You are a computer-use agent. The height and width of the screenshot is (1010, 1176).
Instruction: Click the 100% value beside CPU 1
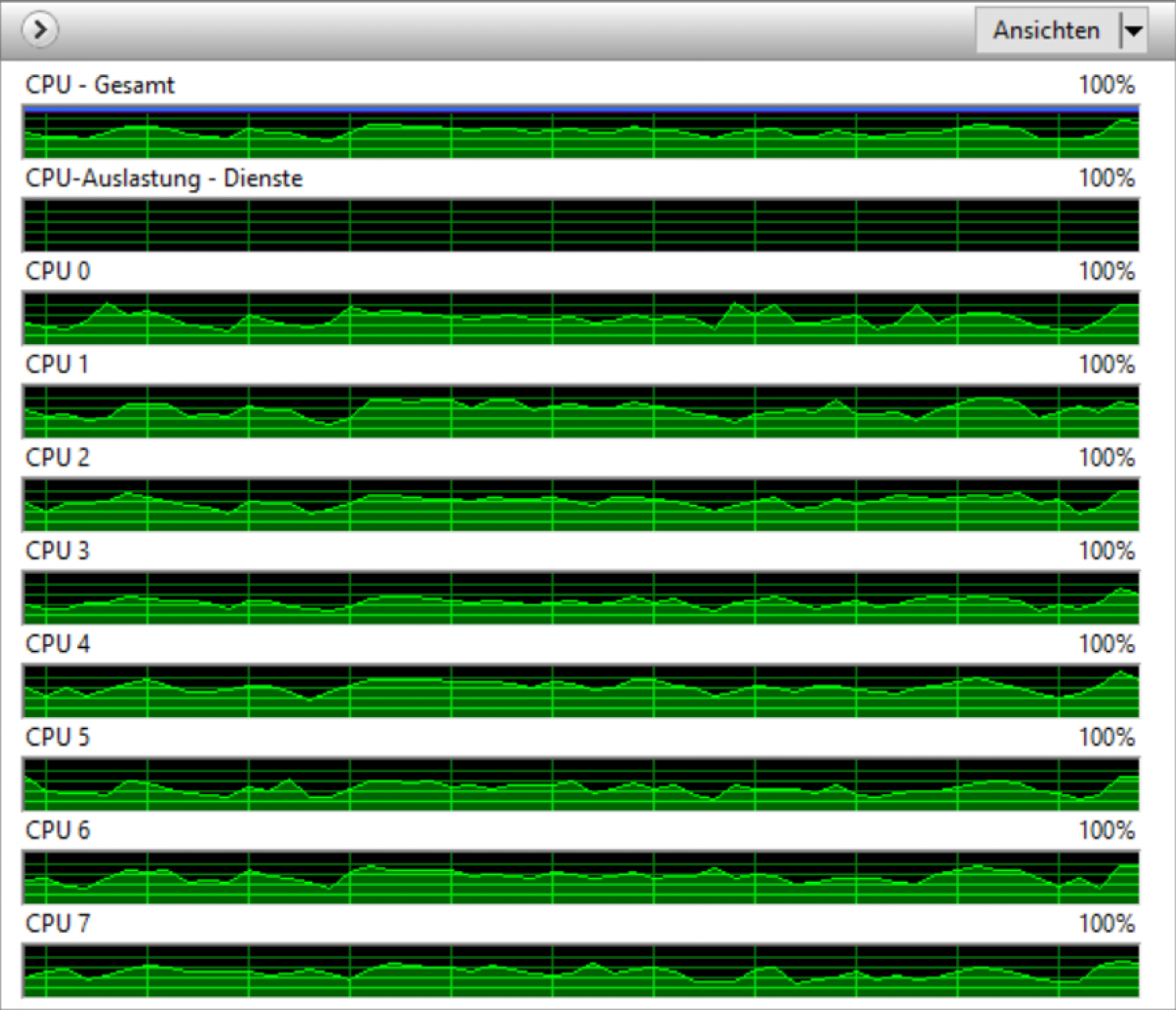click(x=1106, y=364)
